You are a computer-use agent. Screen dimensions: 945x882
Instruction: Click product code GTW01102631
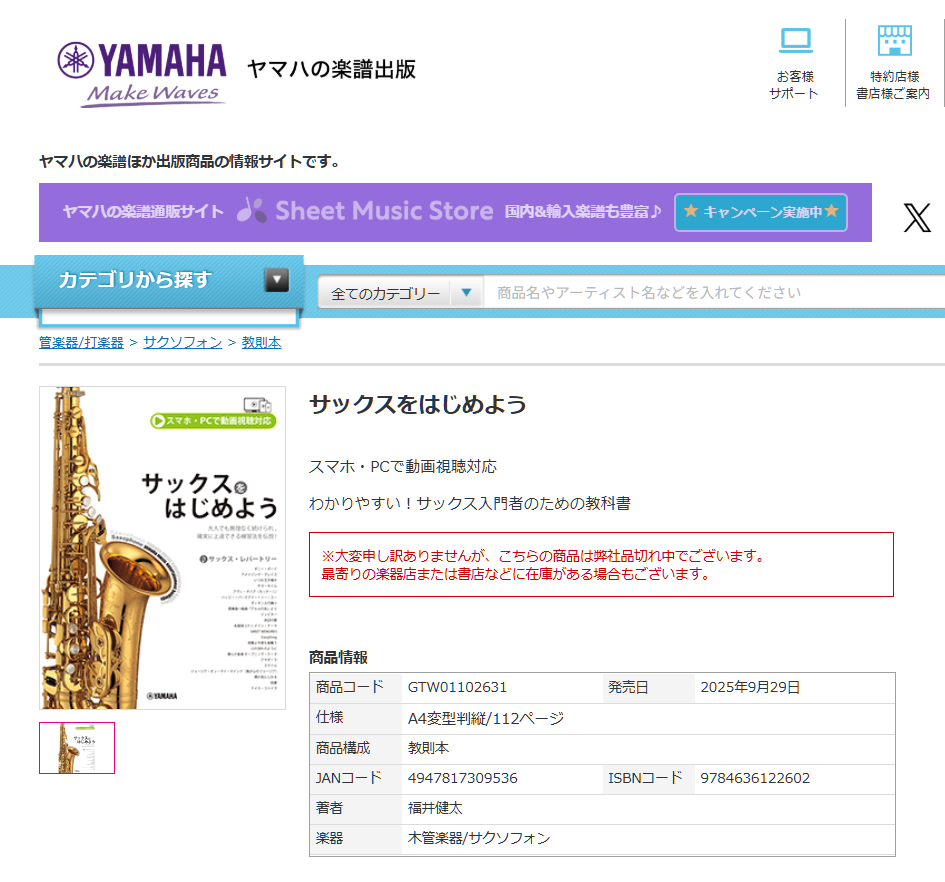(457, 687)
